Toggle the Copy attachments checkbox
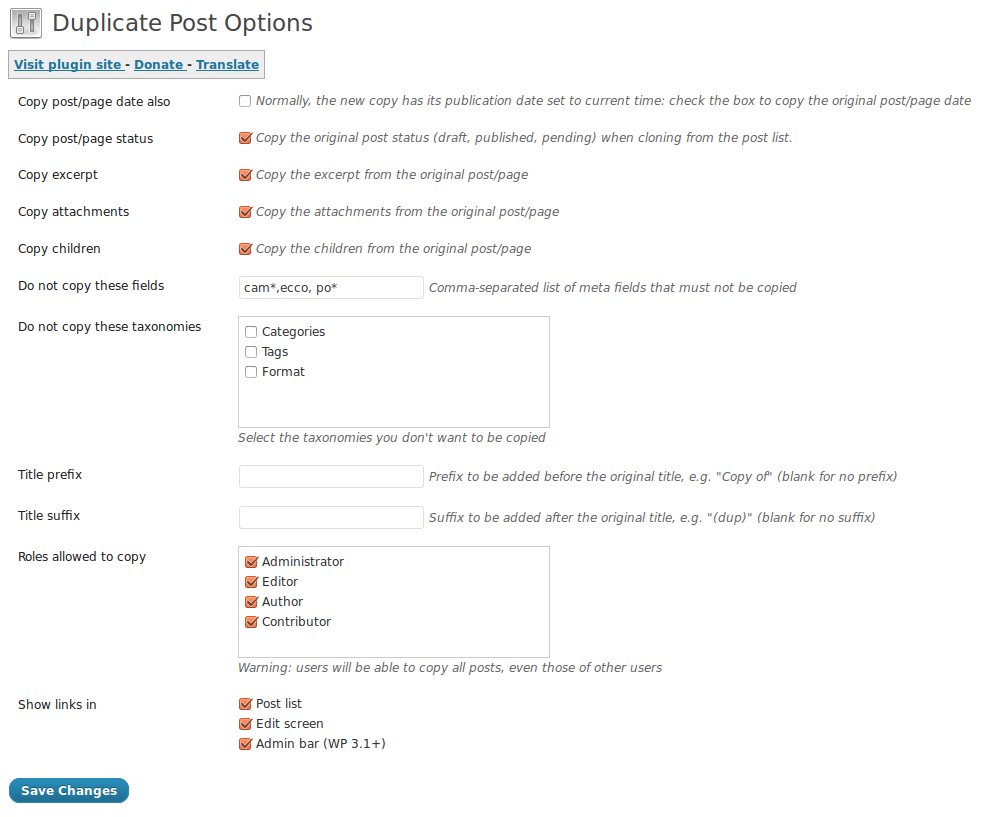 click(245, 212)
